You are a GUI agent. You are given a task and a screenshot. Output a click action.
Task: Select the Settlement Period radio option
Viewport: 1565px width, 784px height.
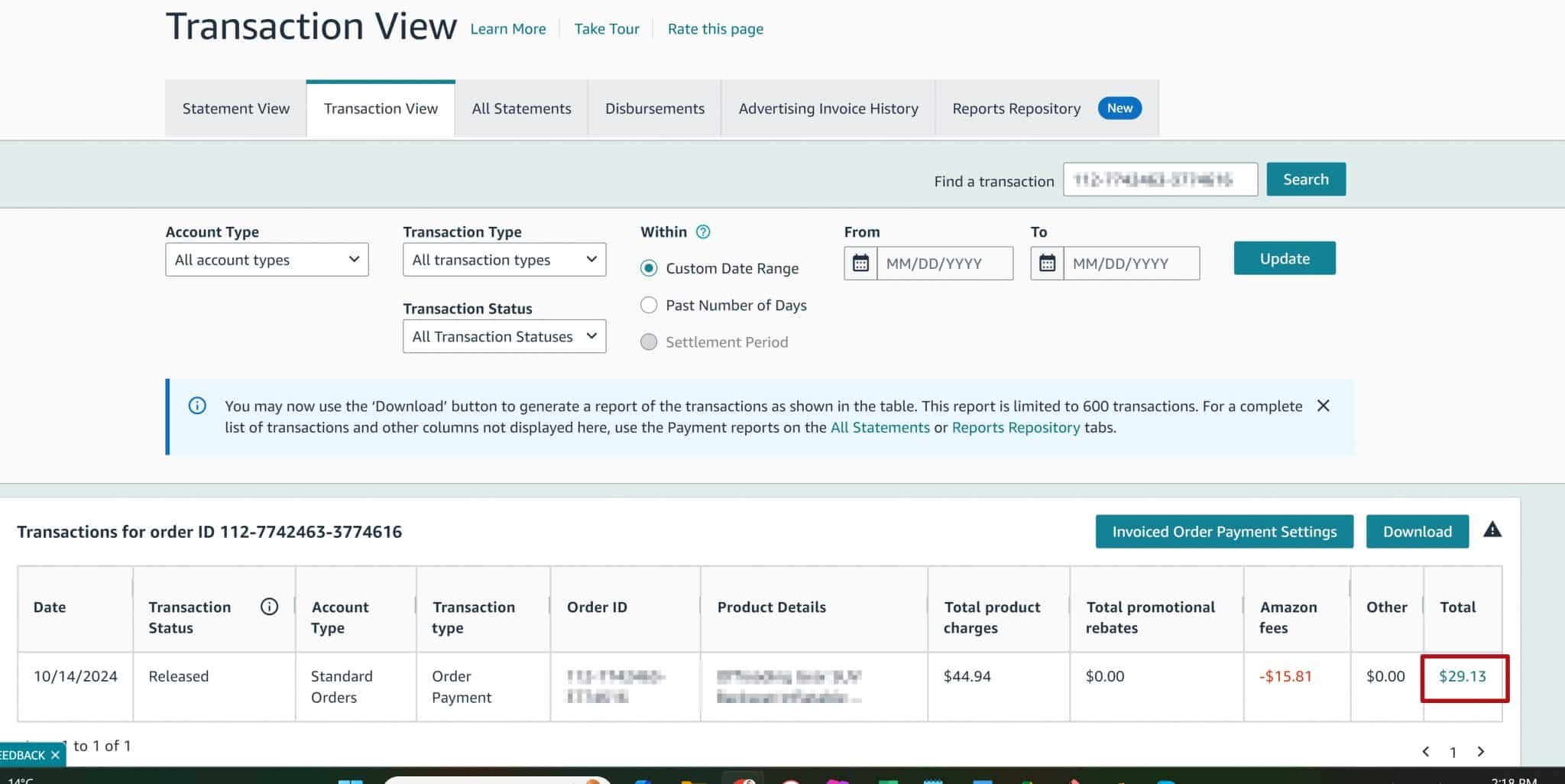tap(649, 342)
